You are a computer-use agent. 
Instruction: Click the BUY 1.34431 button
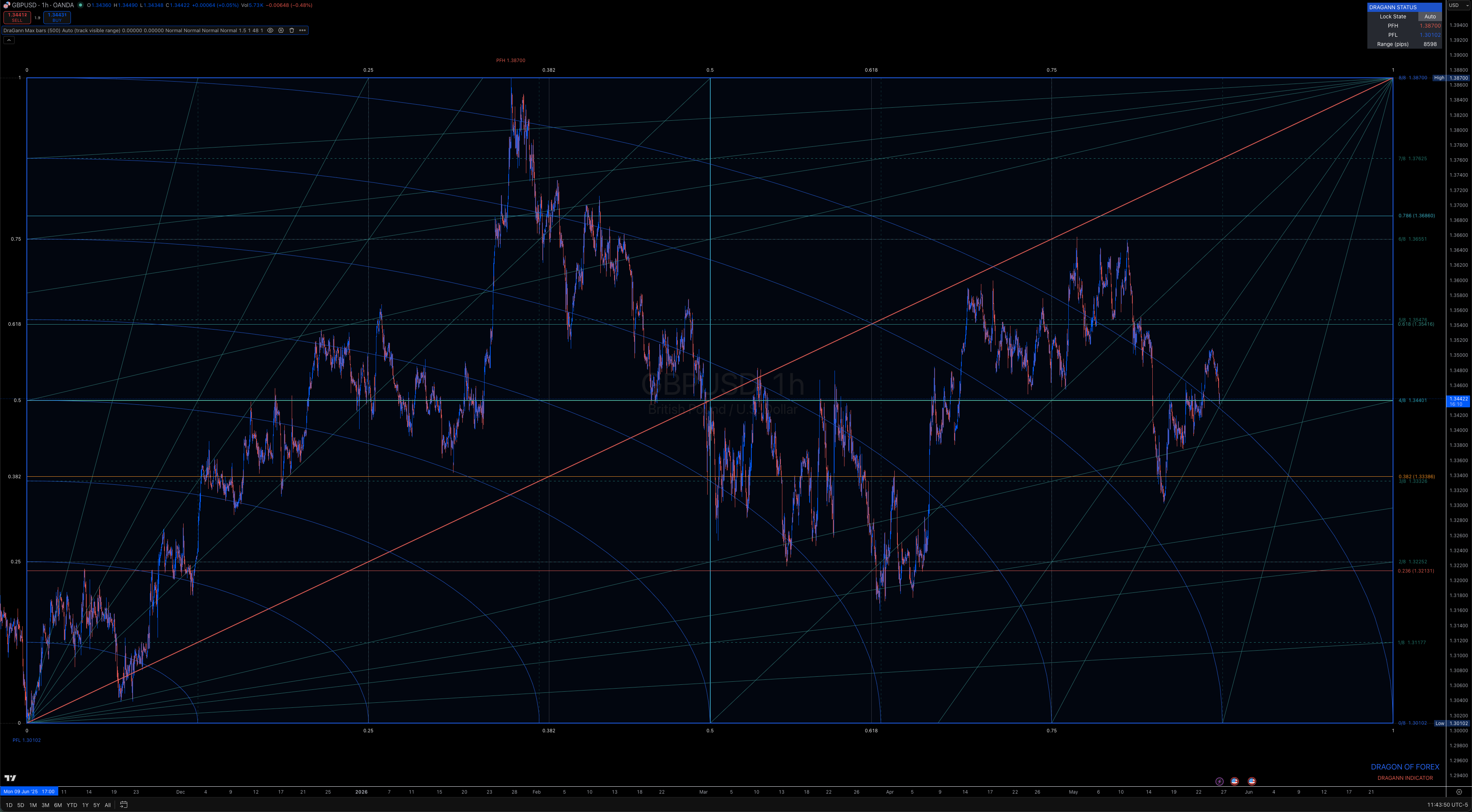pyautogui.click(x=57, y=18)
